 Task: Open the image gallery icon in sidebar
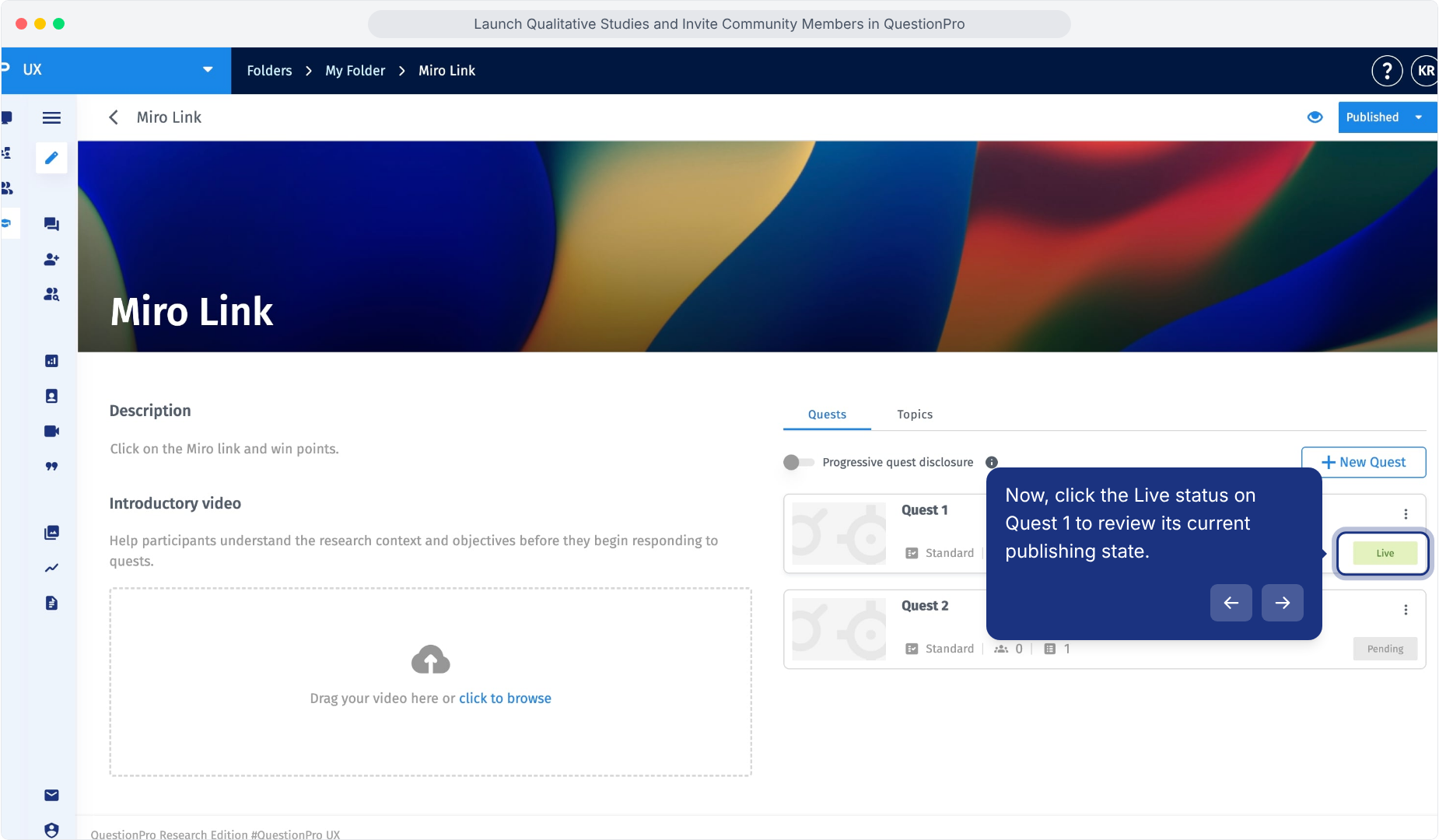pos(51,533)
